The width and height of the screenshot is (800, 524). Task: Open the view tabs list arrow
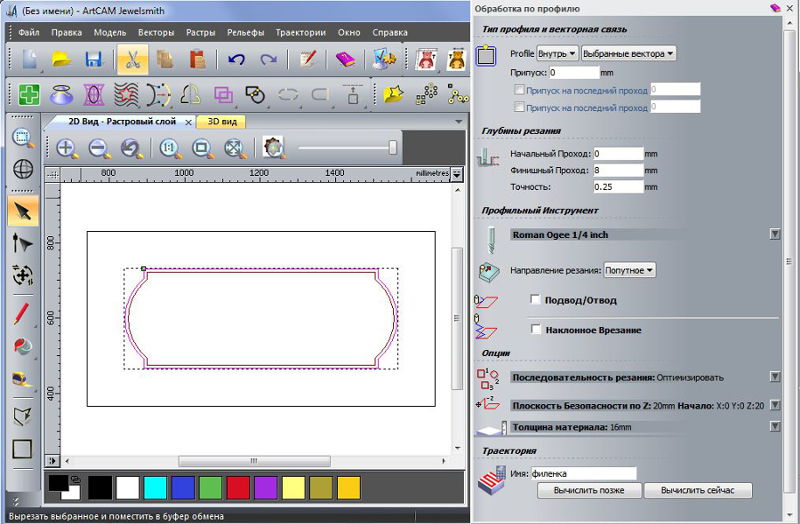[459, 121]
